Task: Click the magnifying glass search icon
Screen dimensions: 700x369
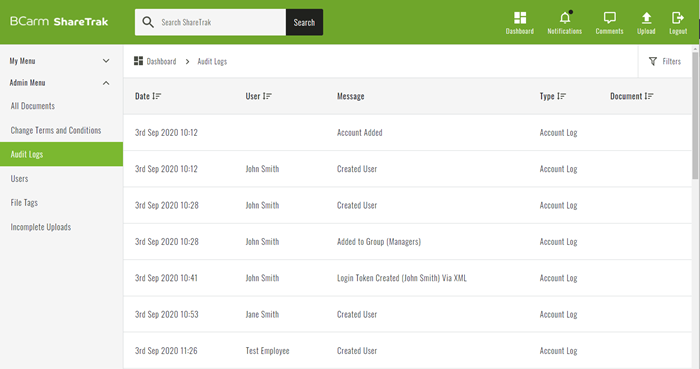Action: [x=148, y=22]
